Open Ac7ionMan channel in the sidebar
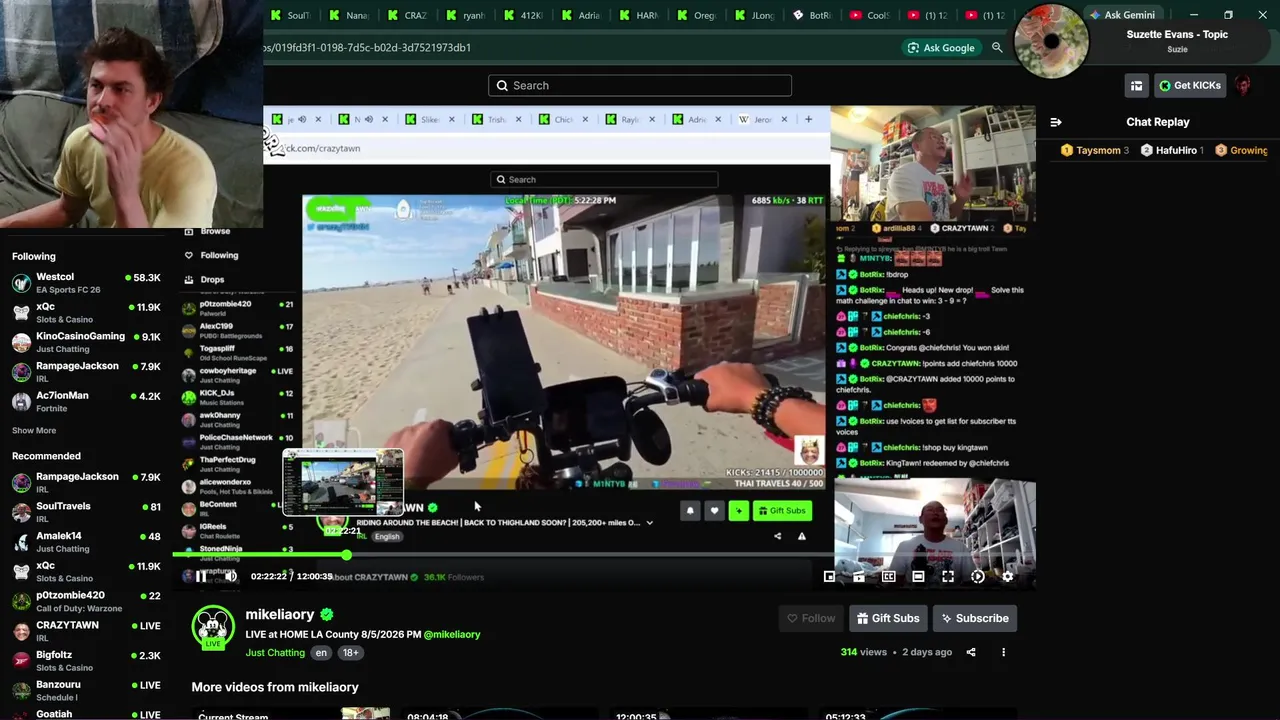This screenshot has width=1280, height=720. [x=86, y=401]
